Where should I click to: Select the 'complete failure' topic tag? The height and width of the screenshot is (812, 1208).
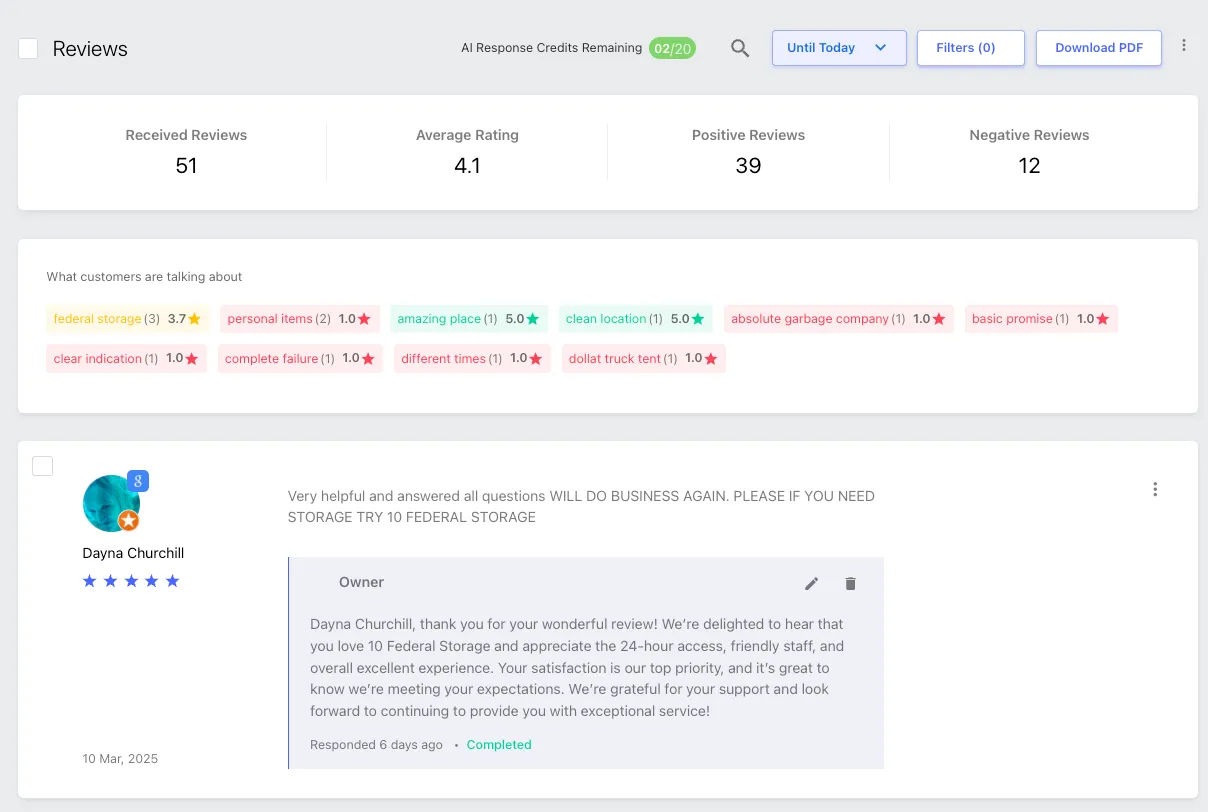[x=300, y=358]
